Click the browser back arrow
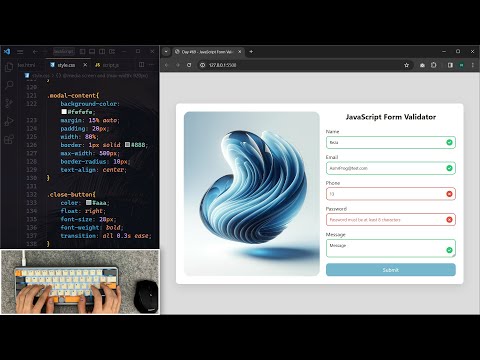This screenshot has height=360, width=480. [167, 65]
